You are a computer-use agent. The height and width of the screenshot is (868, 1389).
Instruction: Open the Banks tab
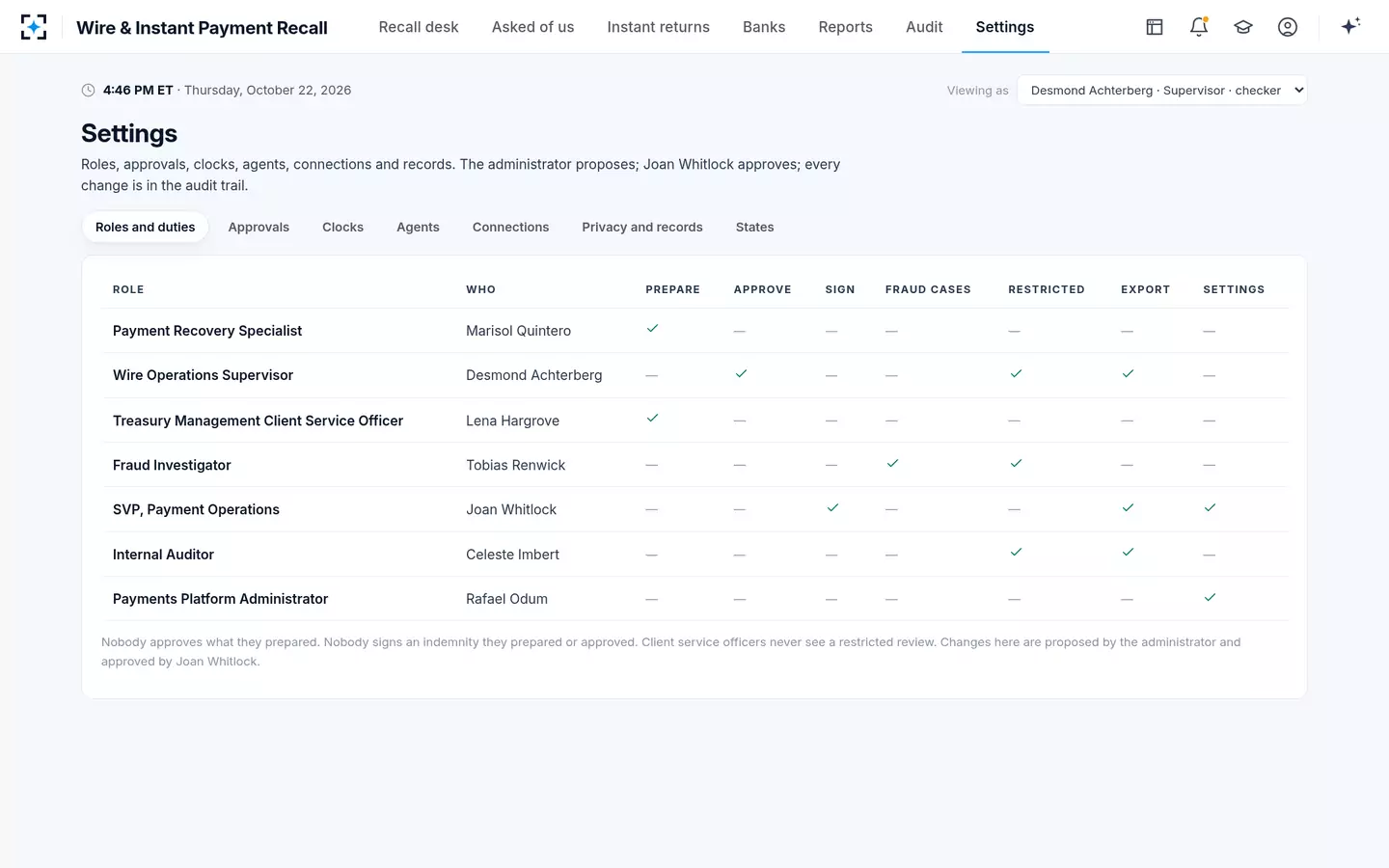coord(764,27)
